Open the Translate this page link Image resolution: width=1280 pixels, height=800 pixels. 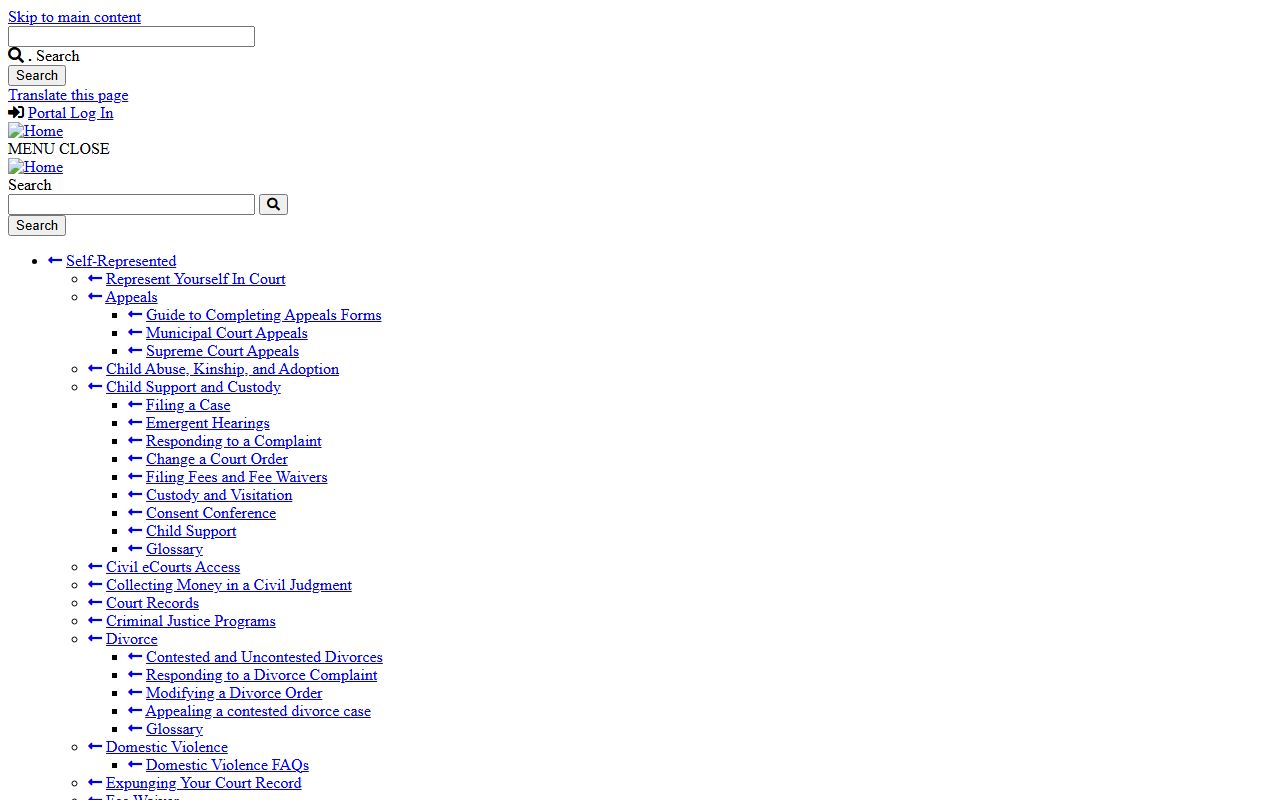tap(68, 95)
